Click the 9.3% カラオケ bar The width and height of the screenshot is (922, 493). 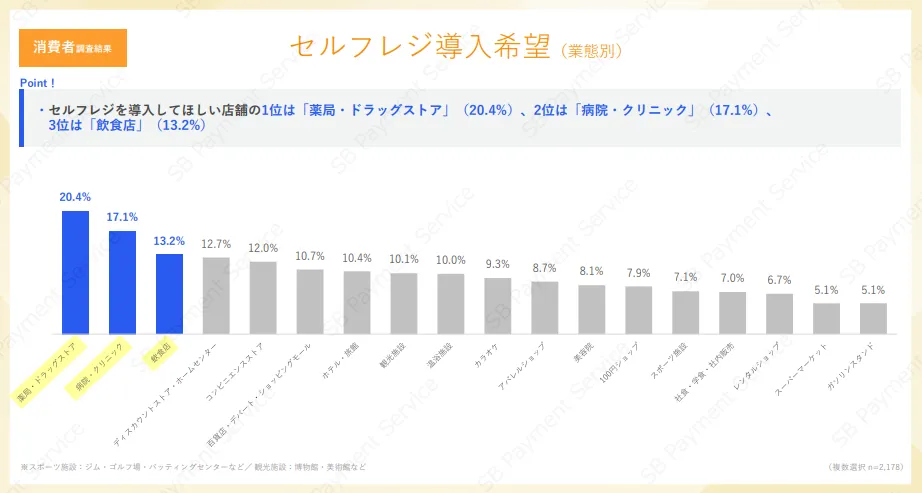(497, 305)
